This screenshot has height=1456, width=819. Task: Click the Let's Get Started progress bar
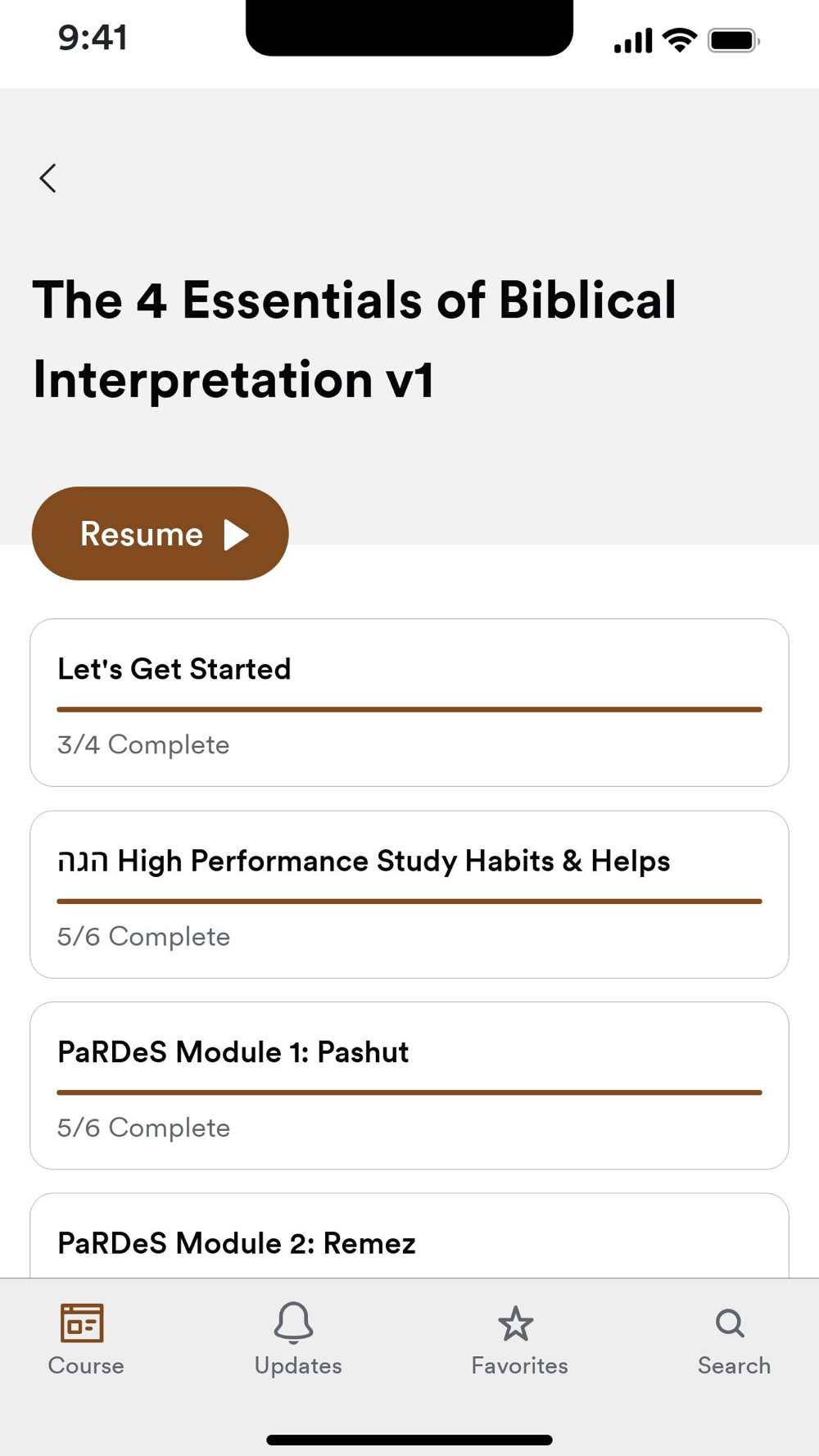[x=409, y=709]
